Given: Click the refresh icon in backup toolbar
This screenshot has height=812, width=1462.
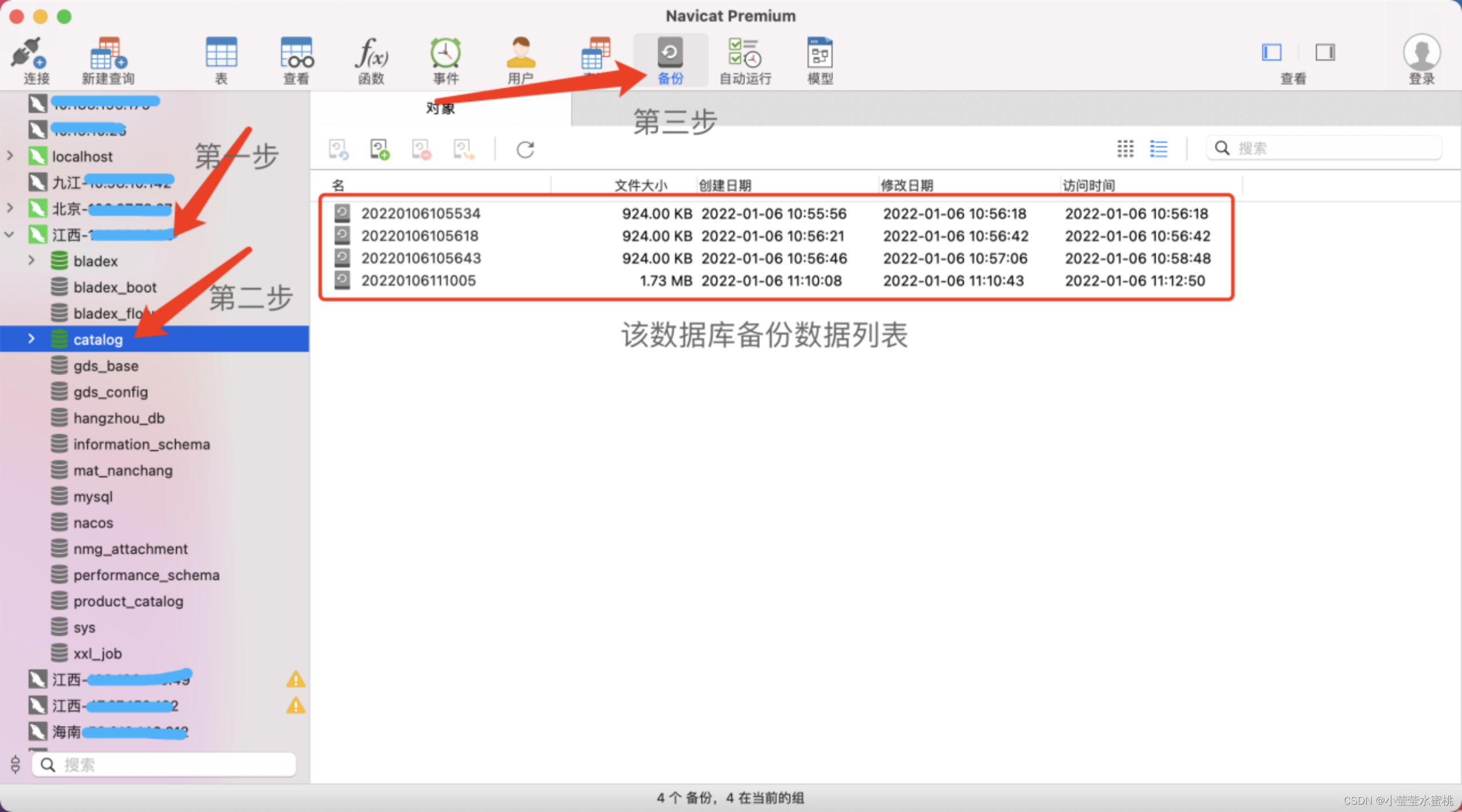Looking at the screenshot, I should pos(525,150).
